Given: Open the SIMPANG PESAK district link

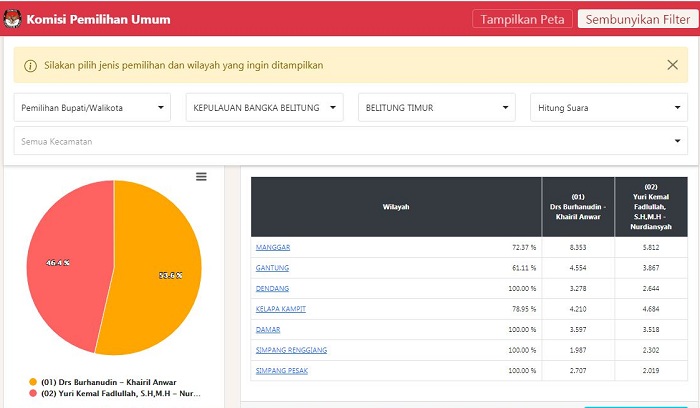Looking at the screenshot, I should pos(282,371).
